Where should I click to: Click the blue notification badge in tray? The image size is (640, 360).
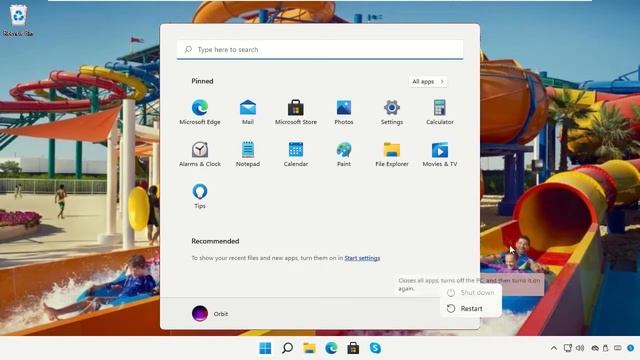click(x=631, y=348)
